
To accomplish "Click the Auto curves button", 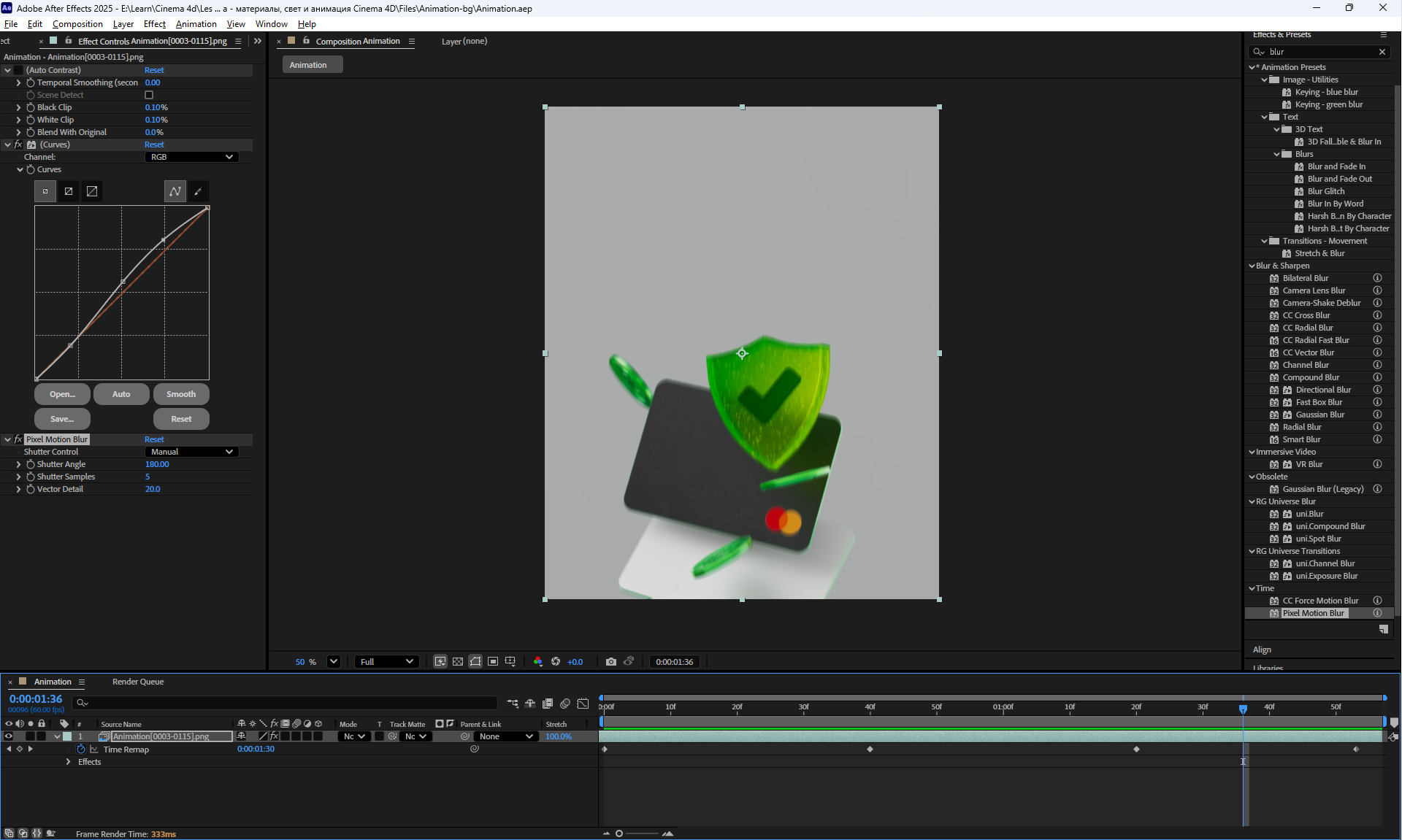I will tap(121, 394).
